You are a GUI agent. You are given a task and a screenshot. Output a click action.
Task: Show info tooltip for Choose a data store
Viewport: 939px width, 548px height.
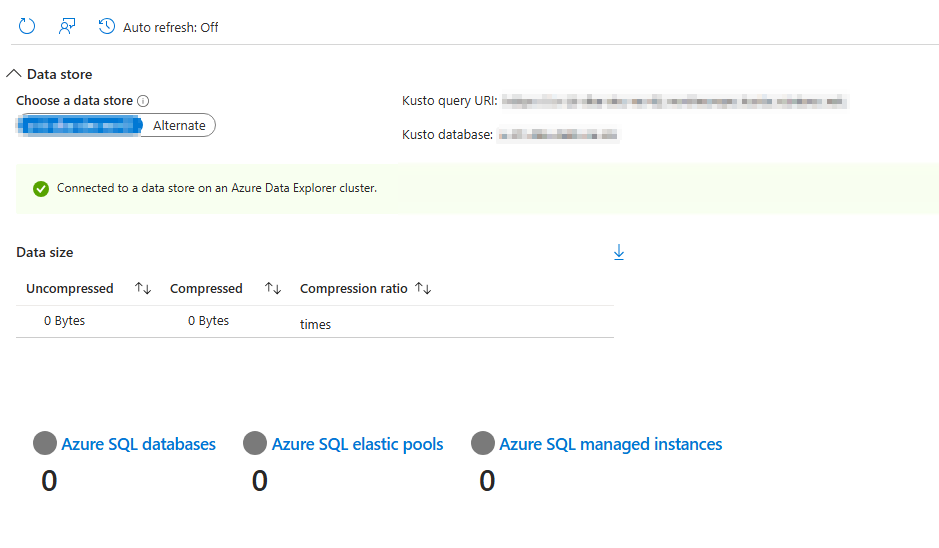(143, 101)
